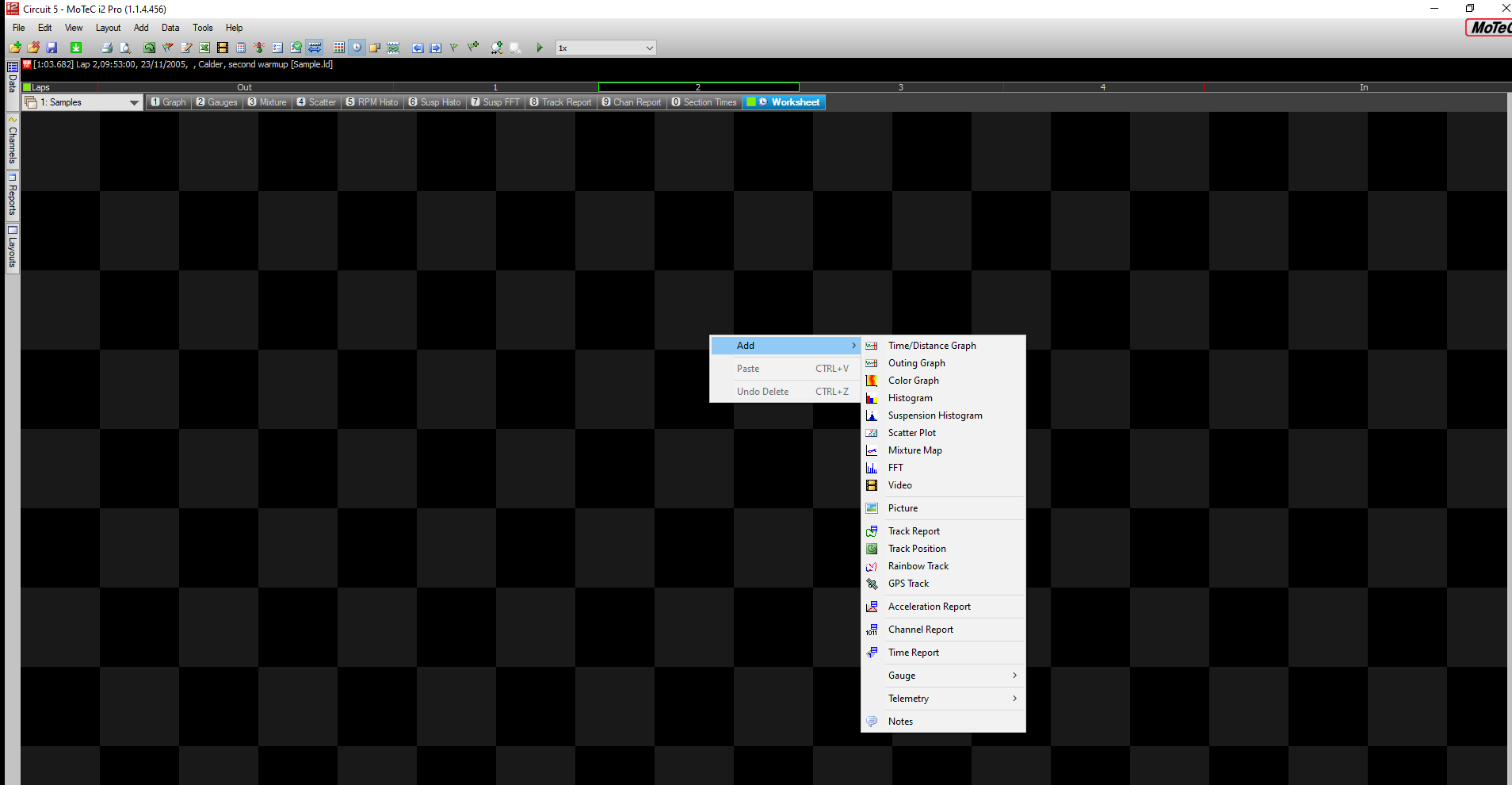Select GPS Track from submenu

coord(943,584)
